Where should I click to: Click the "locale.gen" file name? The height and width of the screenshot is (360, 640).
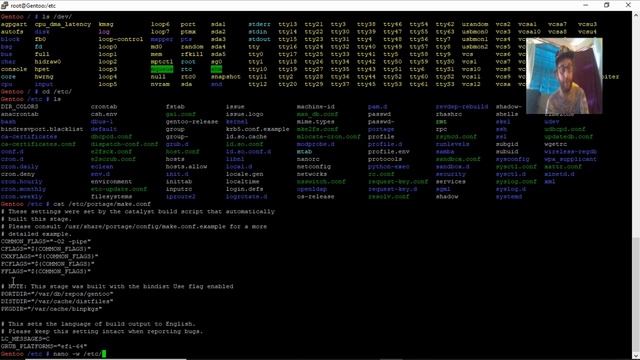244,174
